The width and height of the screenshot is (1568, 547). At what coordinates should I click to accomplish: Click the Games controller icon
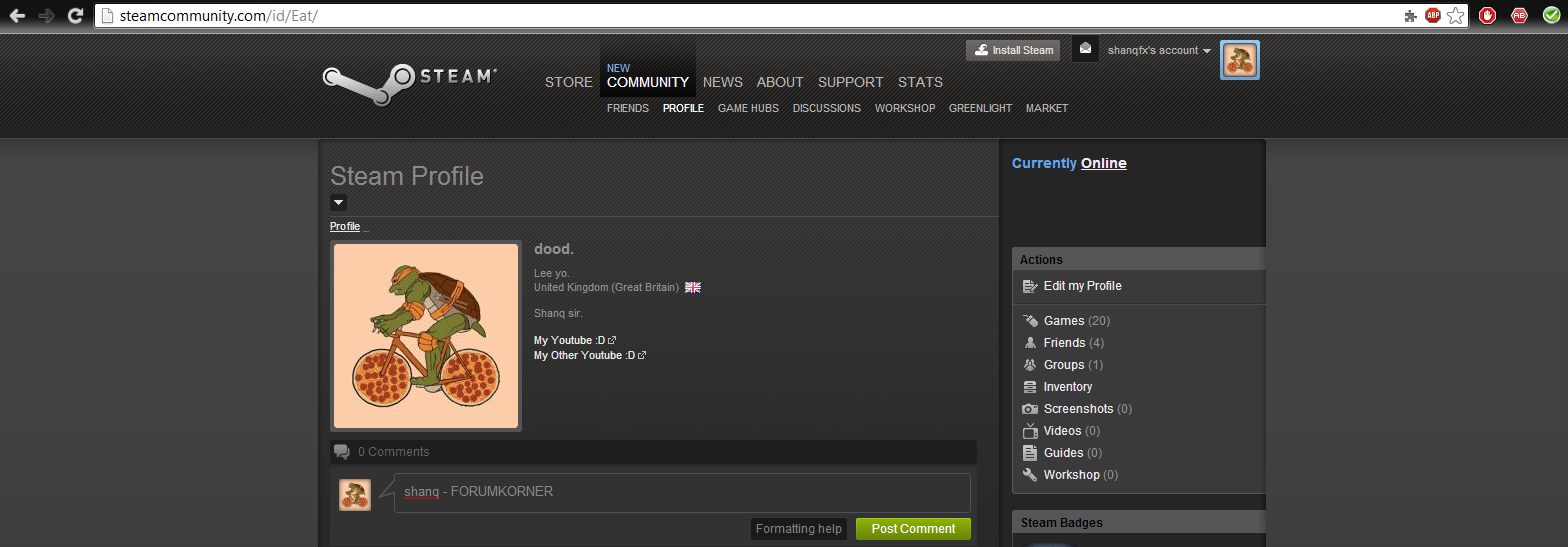pyautogui.click(x=1030, y=321)
